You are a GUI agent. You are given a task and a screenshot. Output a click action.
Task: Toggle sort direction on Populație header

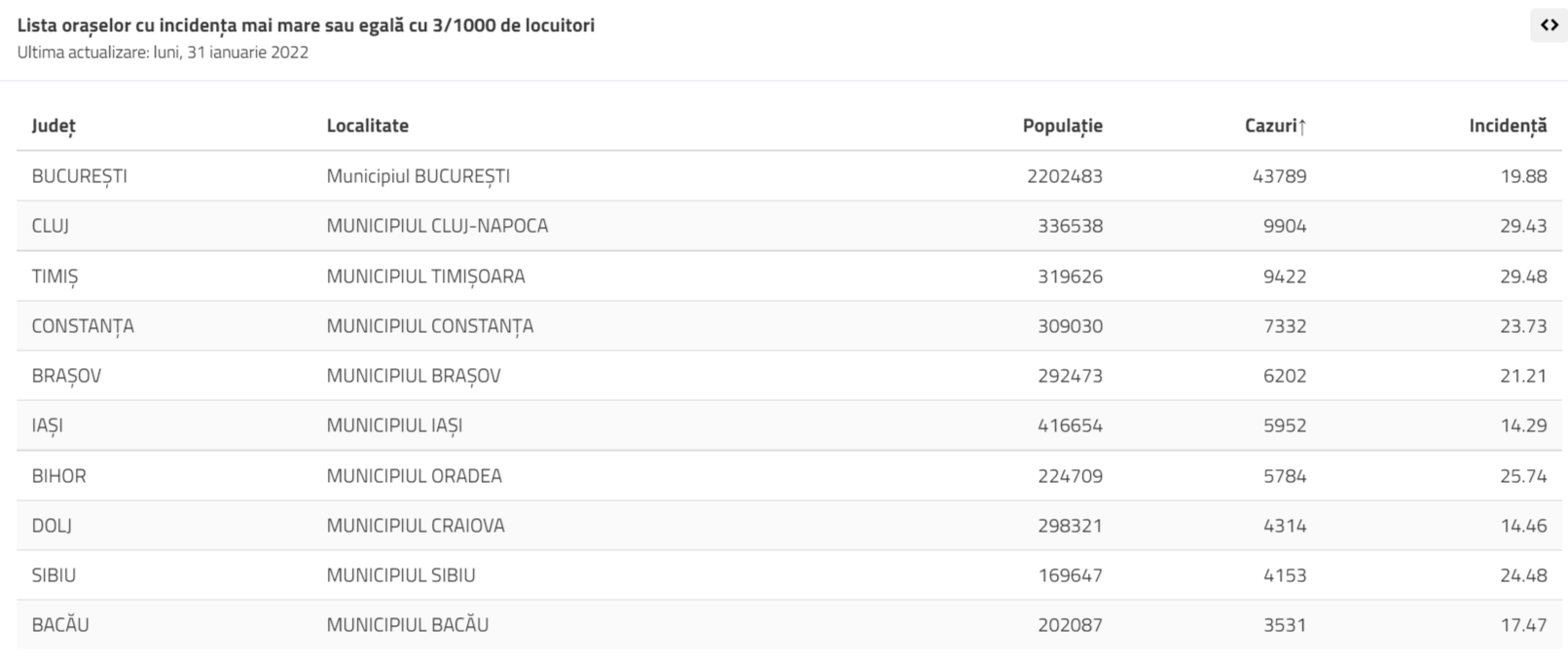coord(1062,126)
